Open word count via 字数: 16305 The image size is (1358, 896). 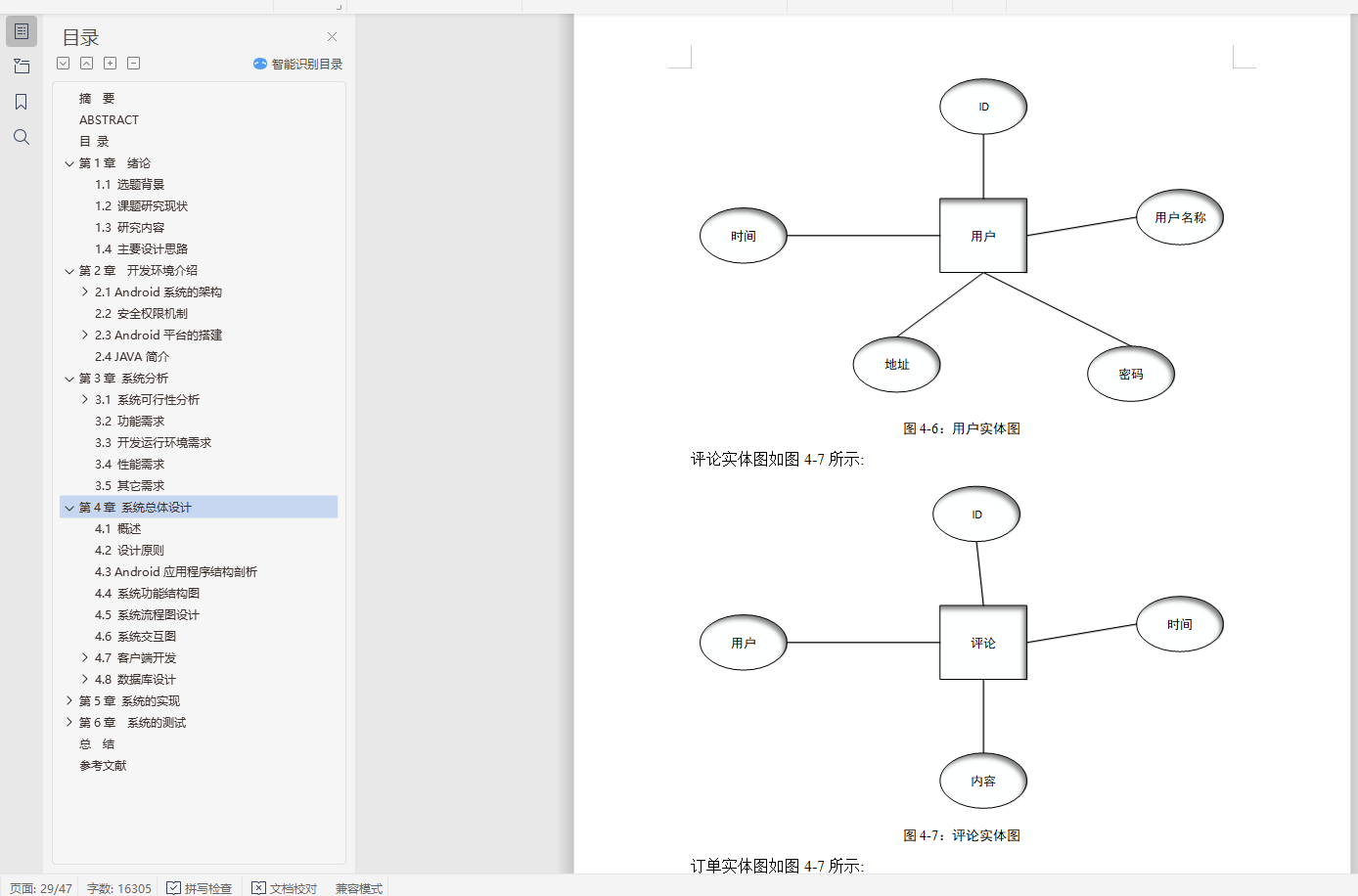[119, 888]
